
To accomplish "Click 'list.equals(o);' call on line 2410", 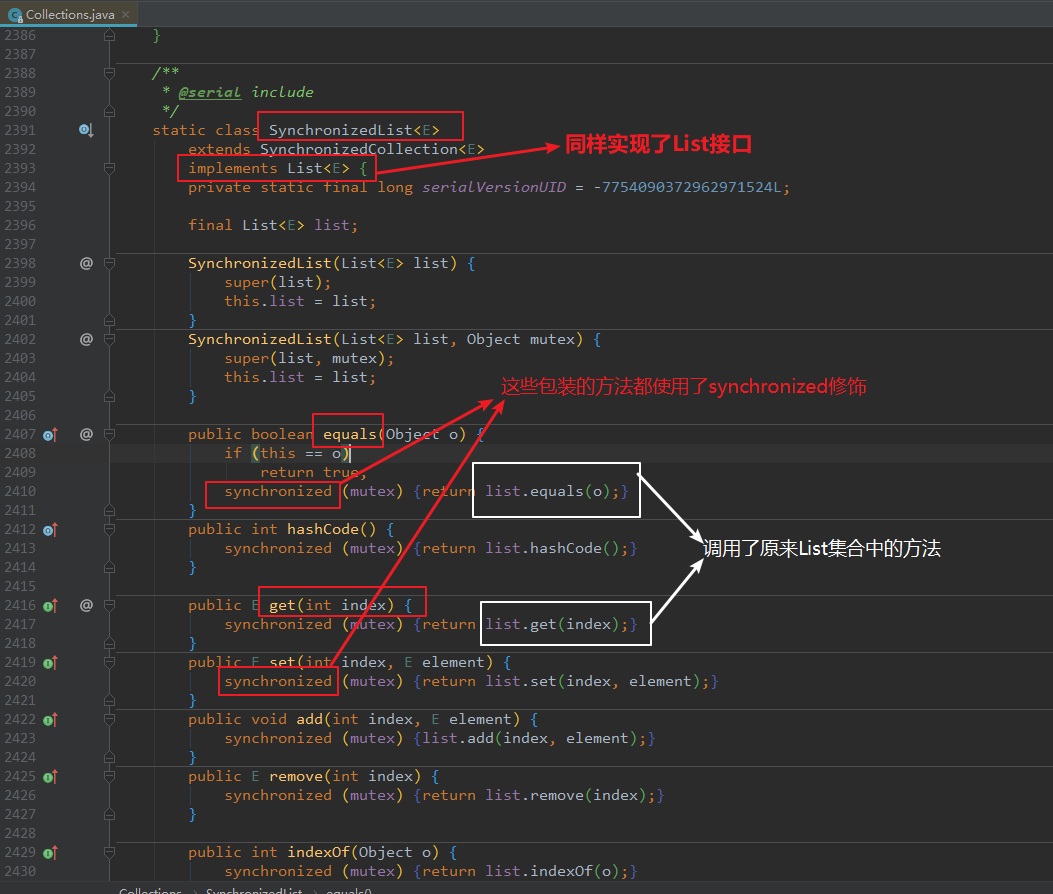I will (552, 492).
